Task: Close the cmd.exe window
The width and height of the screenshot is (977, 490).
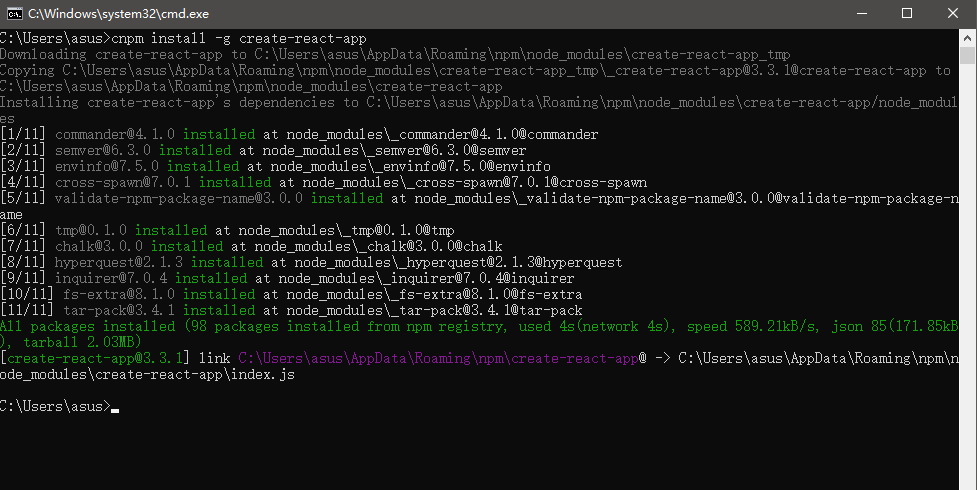Action: pyautogui.click(x=953, y=14)
